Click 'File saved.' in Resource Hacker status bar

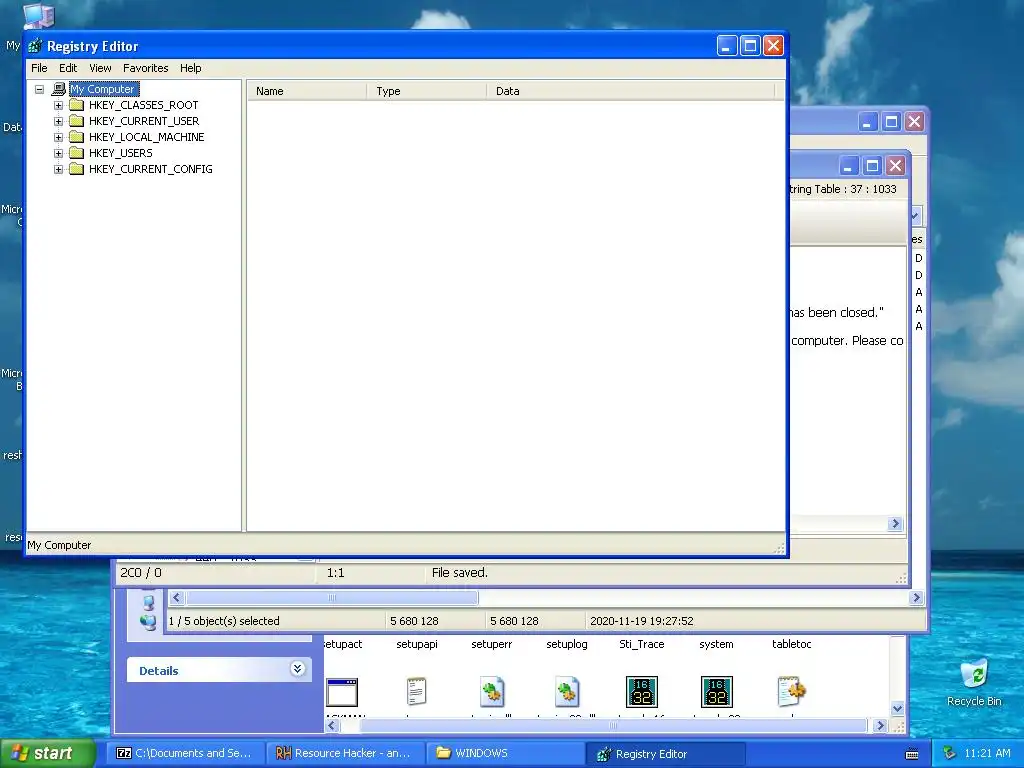click(460, 573)
